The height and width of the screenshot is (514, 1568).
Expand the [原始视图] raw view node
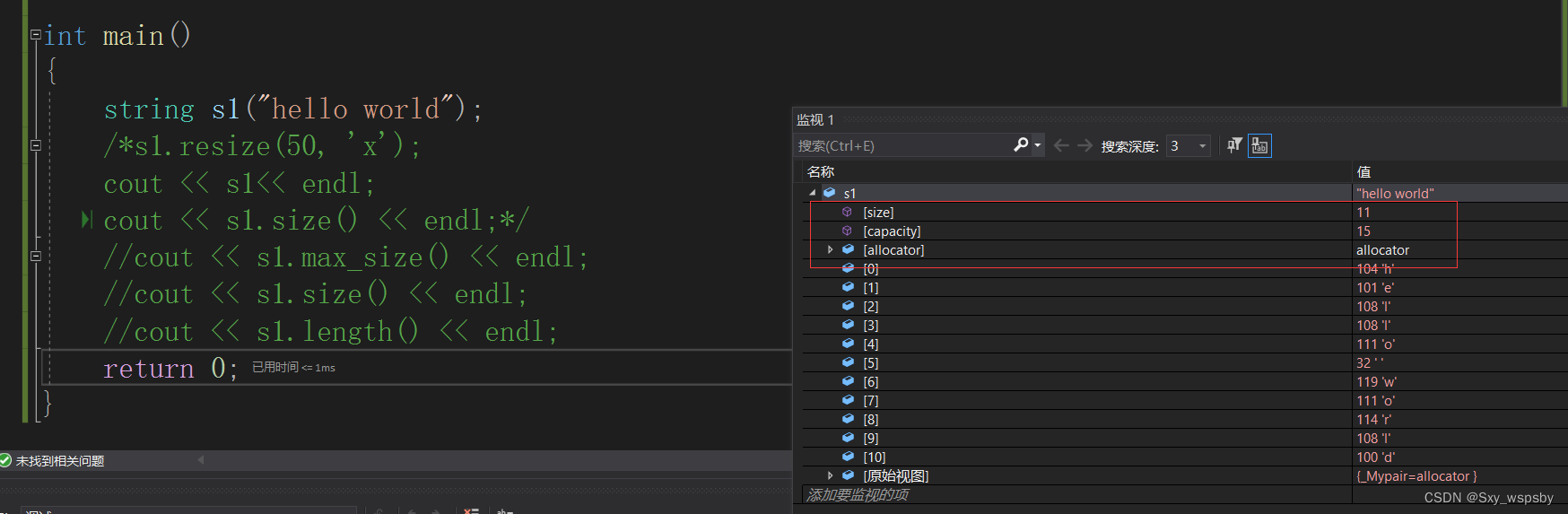[830, 476]
